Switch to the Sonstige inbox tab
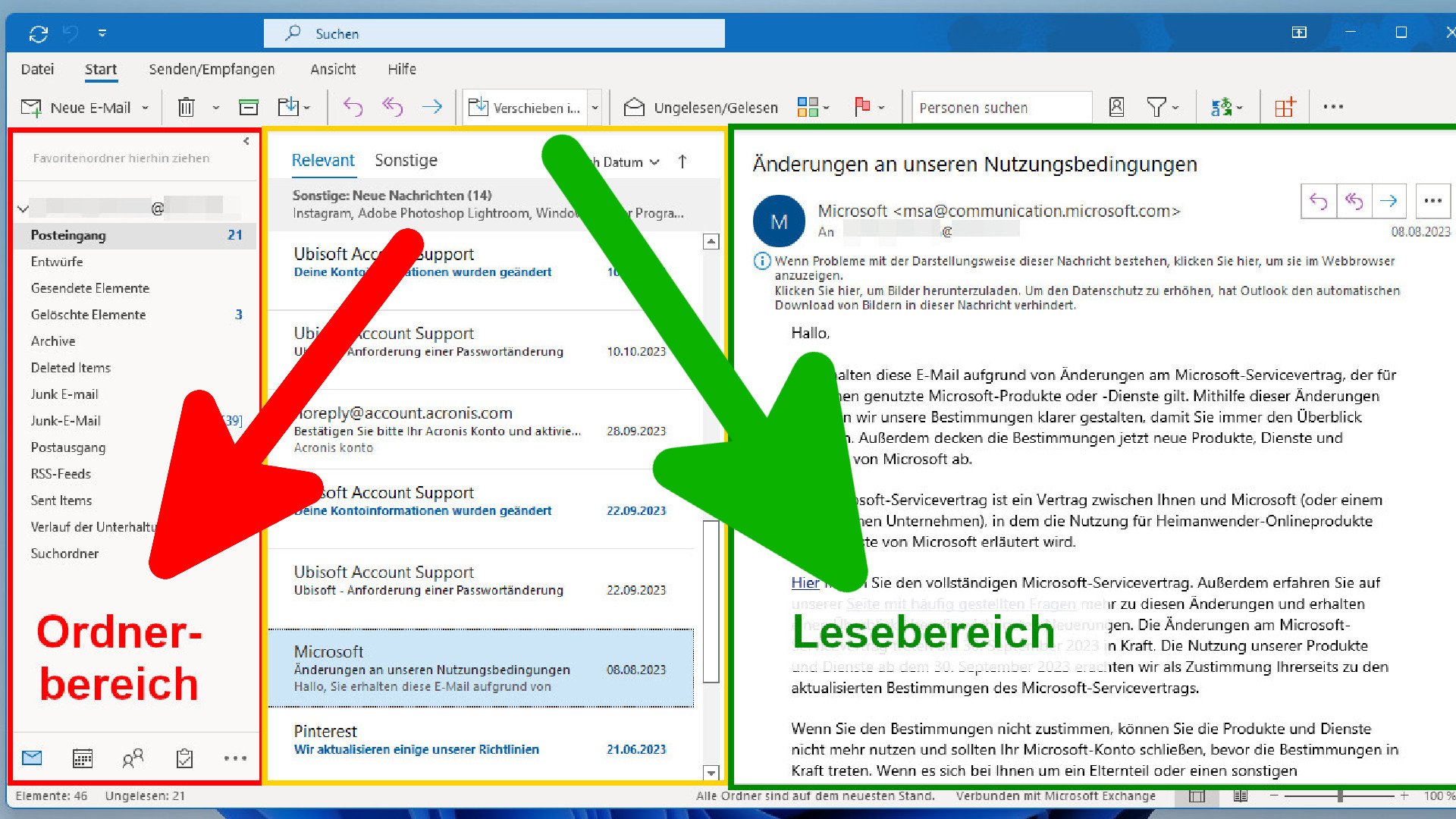 [x=406, y=160]
